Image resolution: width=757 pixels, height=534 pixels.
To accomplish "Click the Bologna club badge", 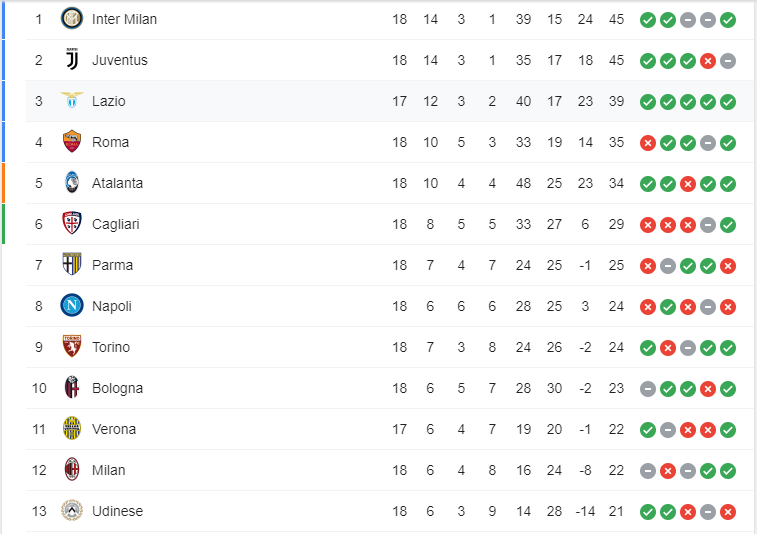I will click(x=71, y=388).
